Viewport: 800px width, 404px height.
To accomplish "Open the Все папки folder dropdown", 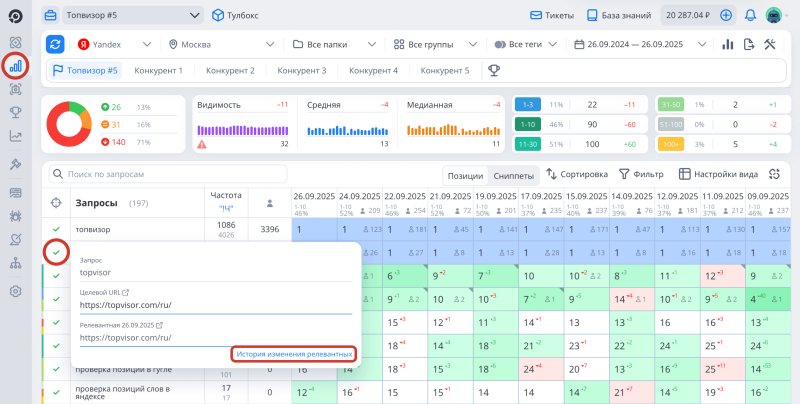I will coord(334,44).
